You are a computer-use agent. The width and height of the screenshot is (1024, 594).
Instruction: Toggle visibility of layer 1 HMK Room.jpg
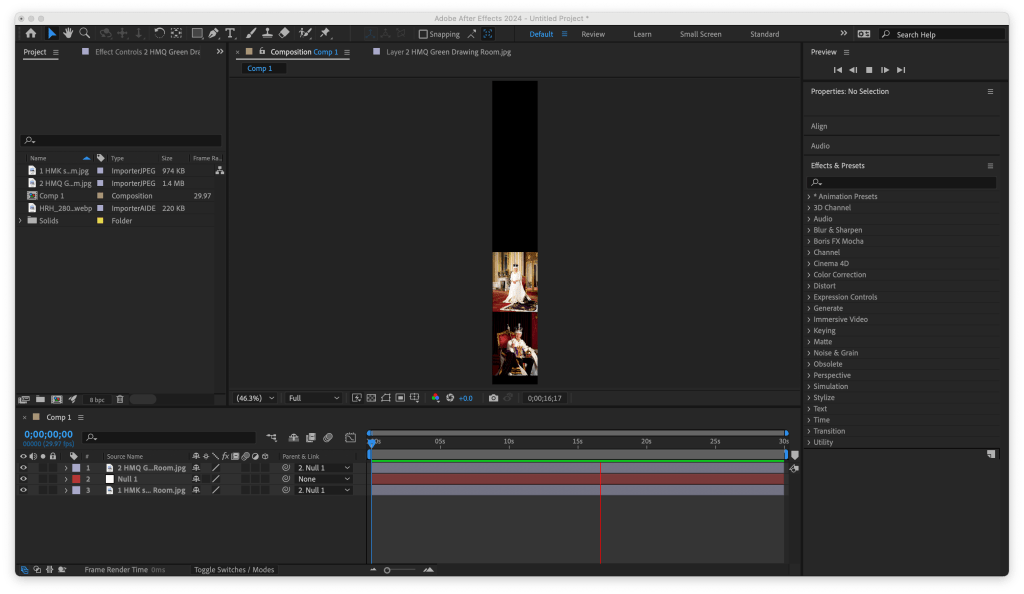coord(23,491)
